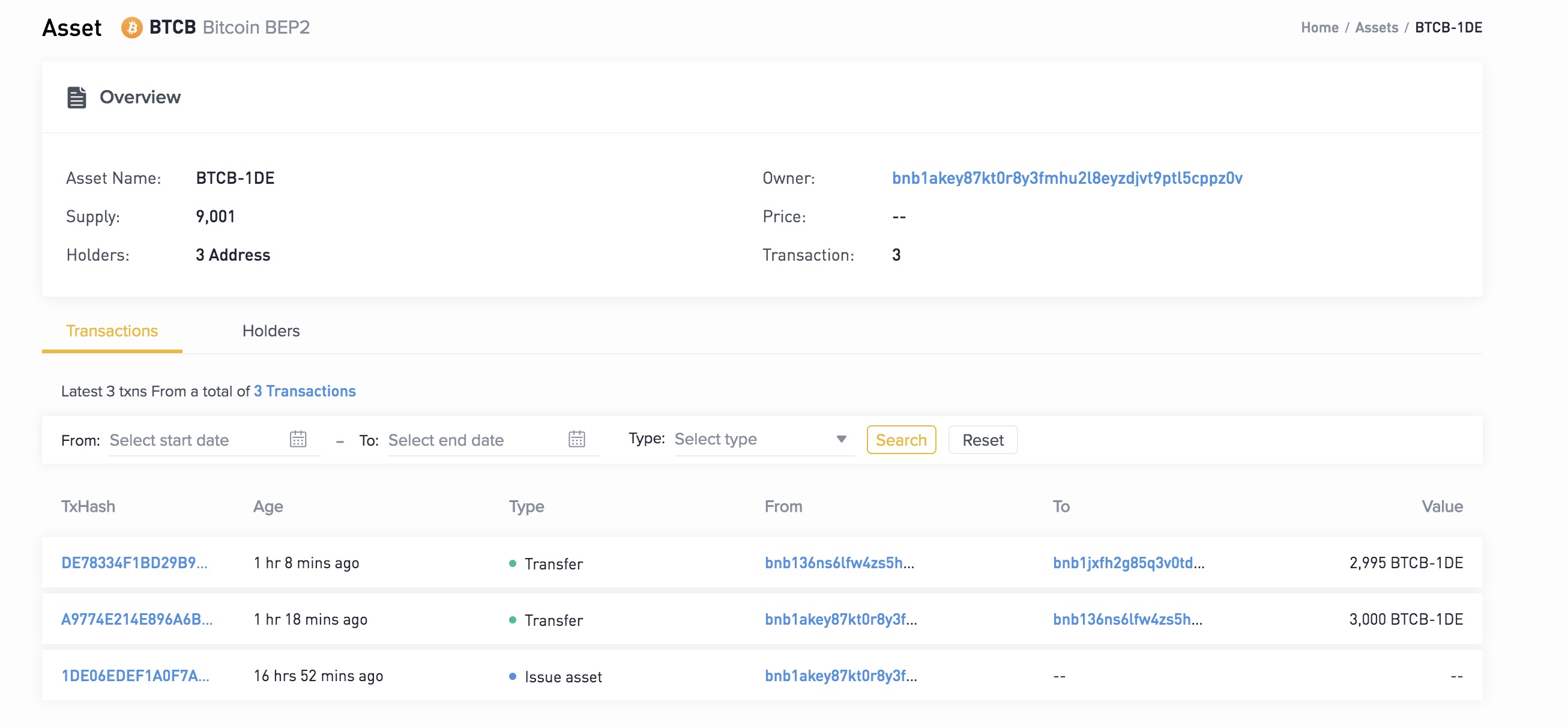Image resolution: width=1568 pixels, height=728 pixels.
Task: Expand the Select type dropdown arrow
Action: (841, 438)
